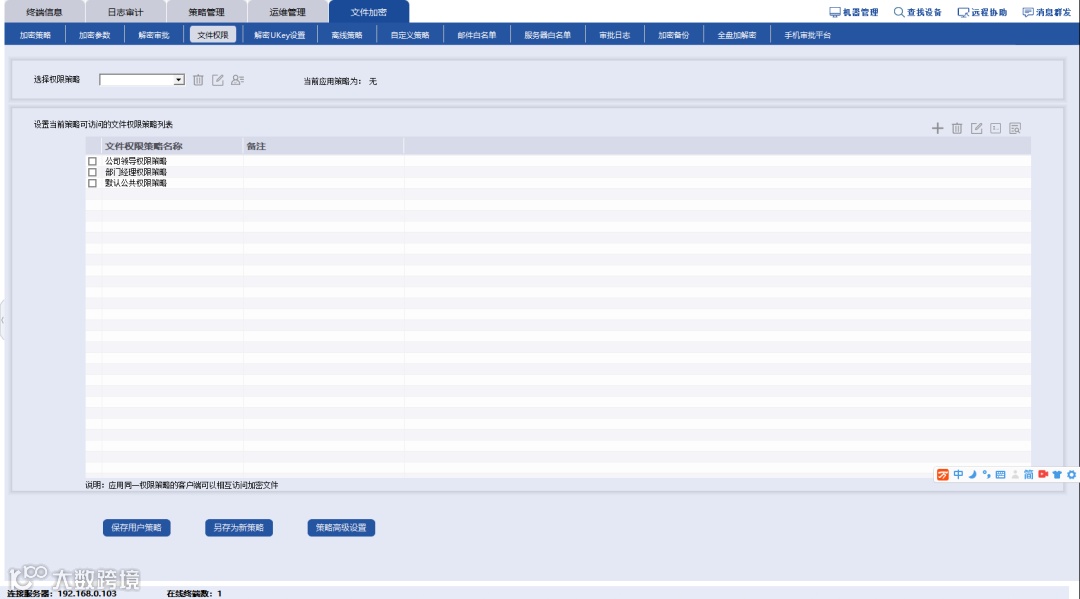Click the rename field icon above the policy table
Image resolution: width=1080 pixels, height=599 pixels.
click(995, 128)
